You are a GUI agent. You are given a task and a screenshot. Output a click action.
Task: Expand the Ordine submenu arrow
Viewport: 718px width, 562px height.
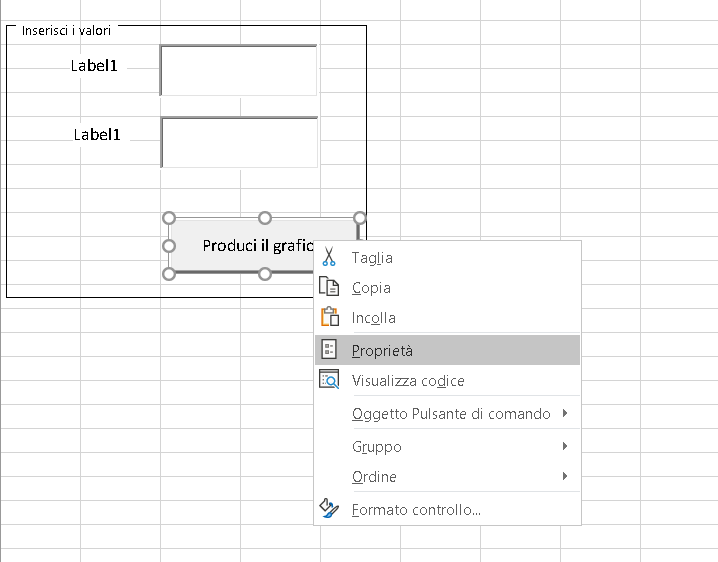(x=565, y=476)
